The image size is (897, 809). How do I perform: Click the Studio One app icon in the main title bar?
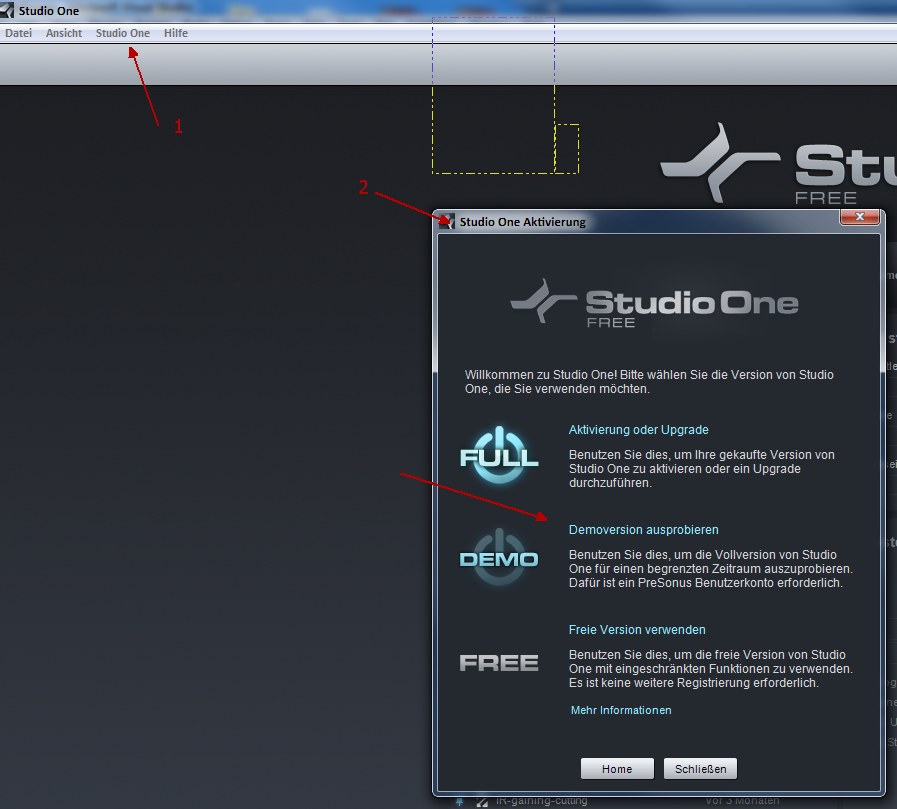tap(7, 10)
